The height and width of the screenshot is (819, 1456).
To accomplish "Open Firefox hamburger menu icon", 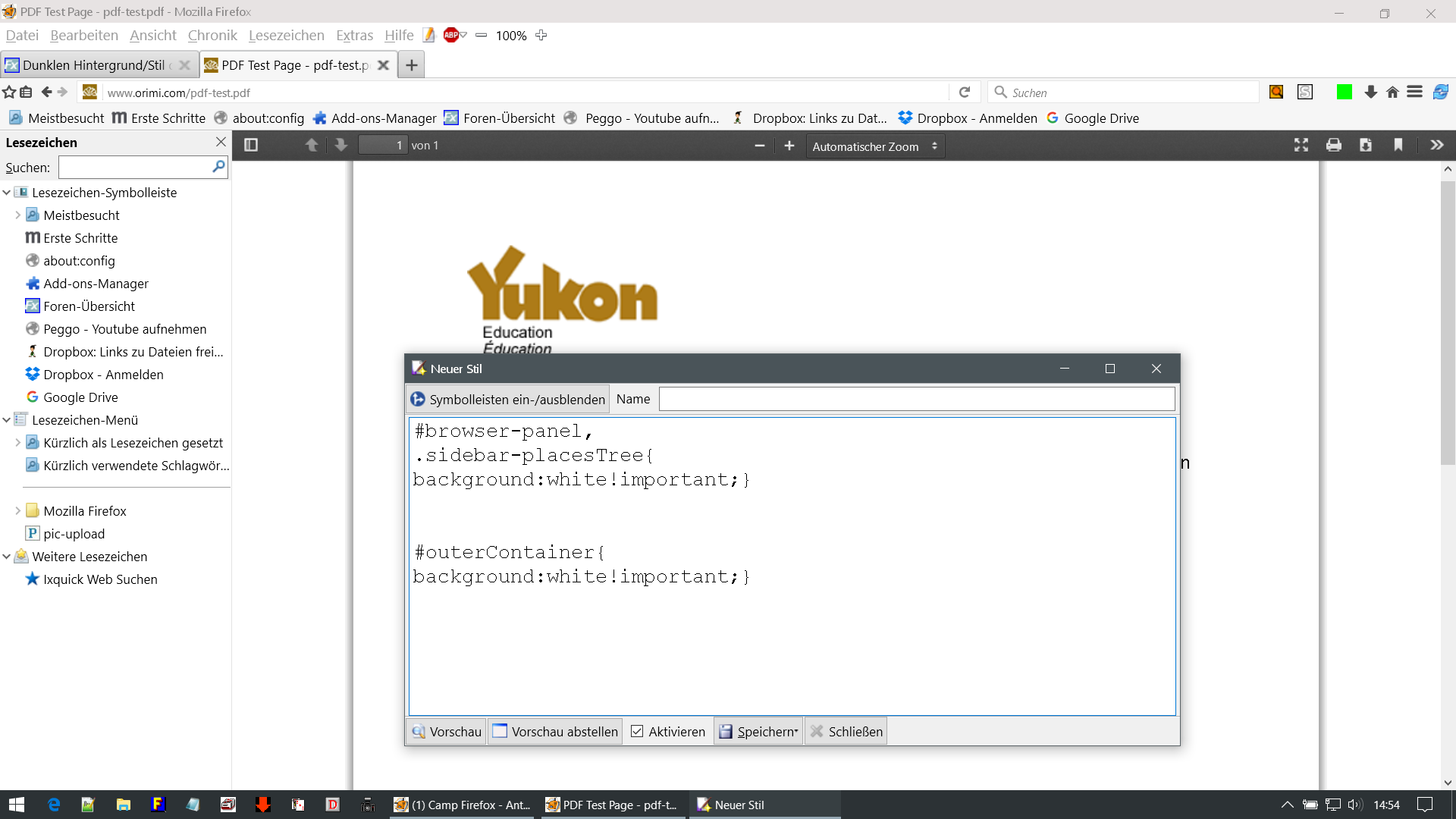I will point(1414,92).
